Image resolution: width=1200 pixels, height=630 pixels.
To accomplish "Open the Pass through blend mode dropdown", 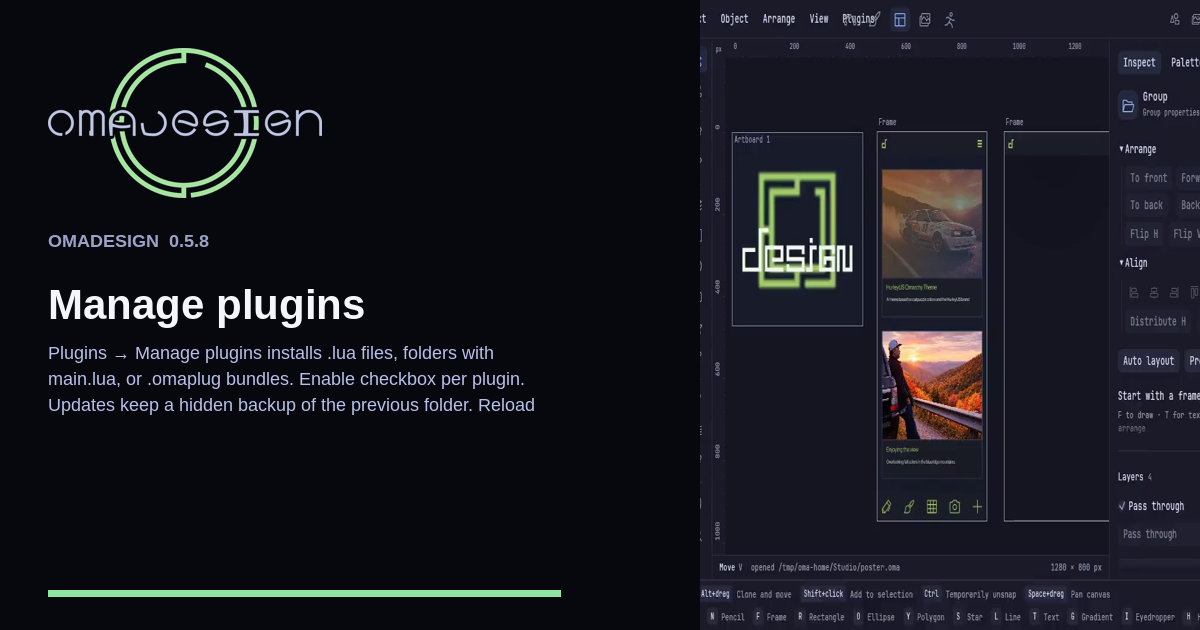I will point(1159,534).
